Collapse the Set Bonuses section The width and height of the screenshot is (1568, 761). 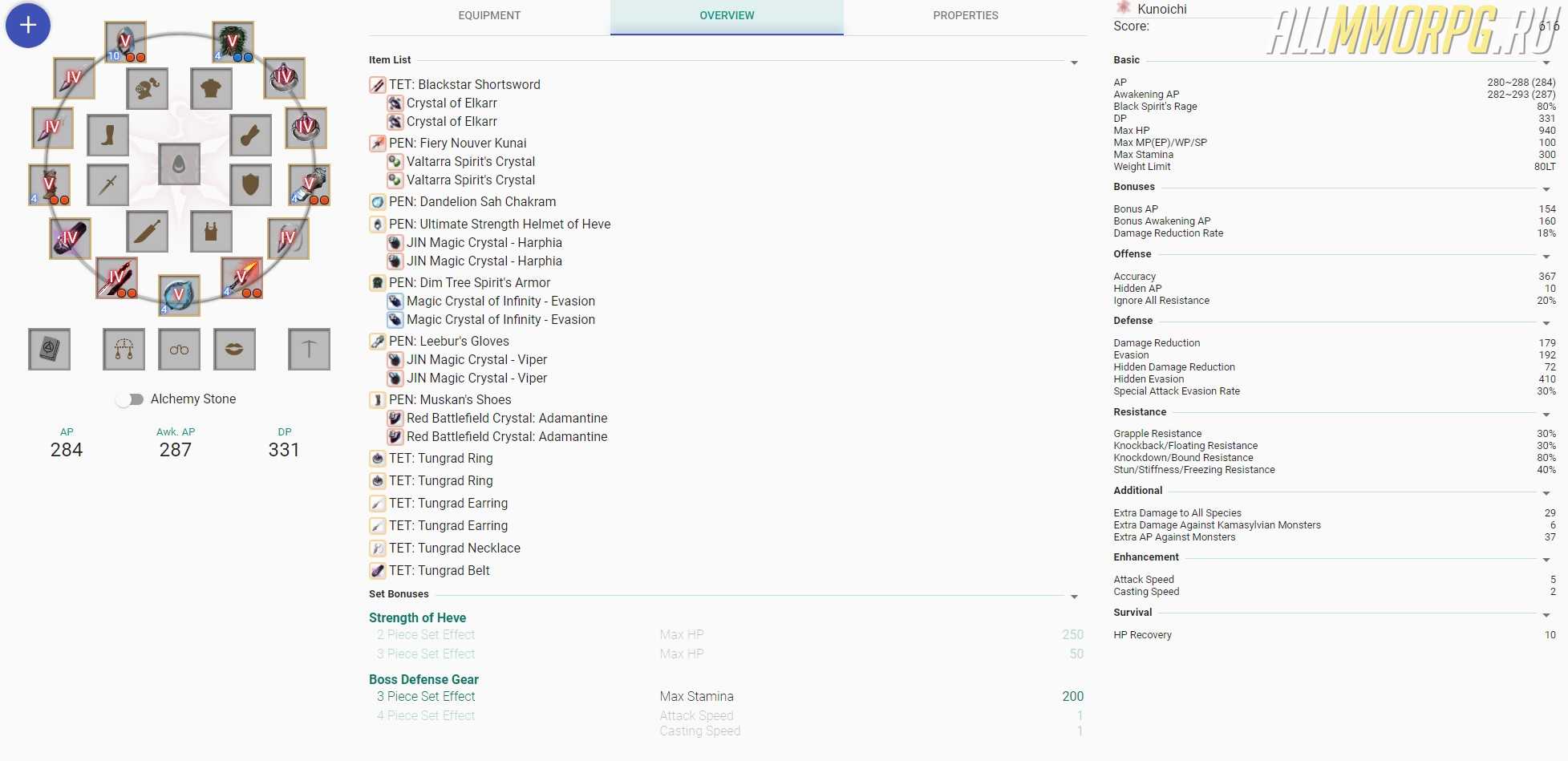click(1074, 597)
